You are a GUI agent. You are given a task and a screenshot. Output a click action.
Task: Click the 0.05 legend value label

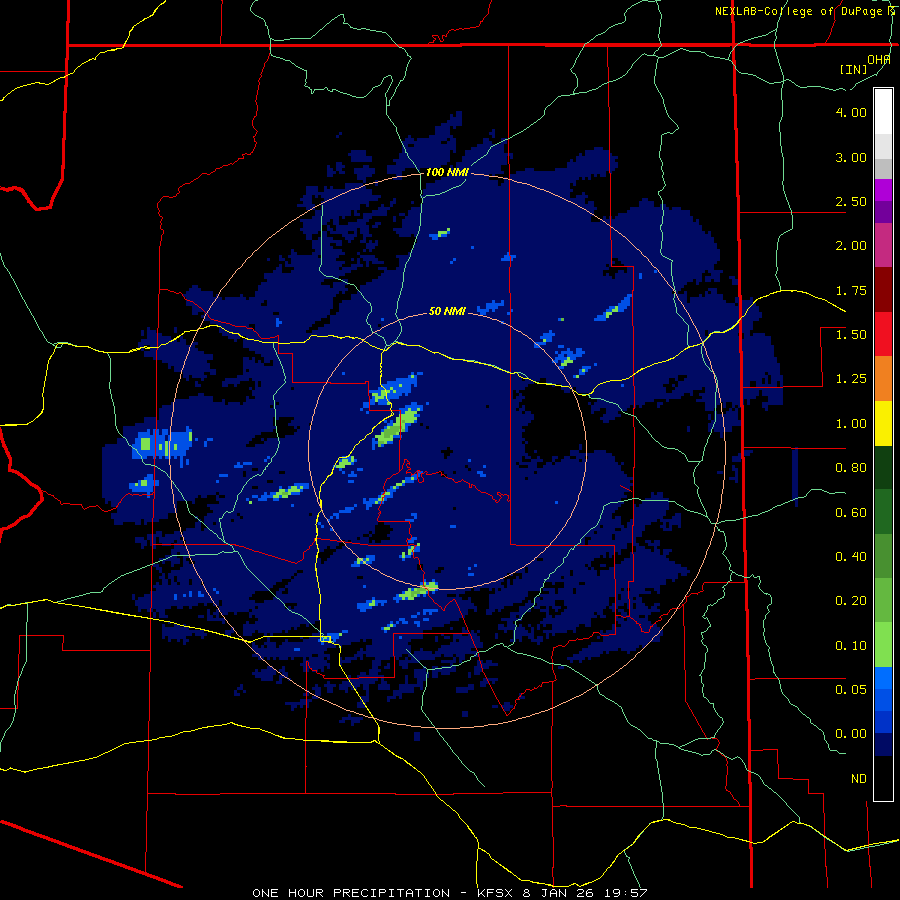(851, 689)
